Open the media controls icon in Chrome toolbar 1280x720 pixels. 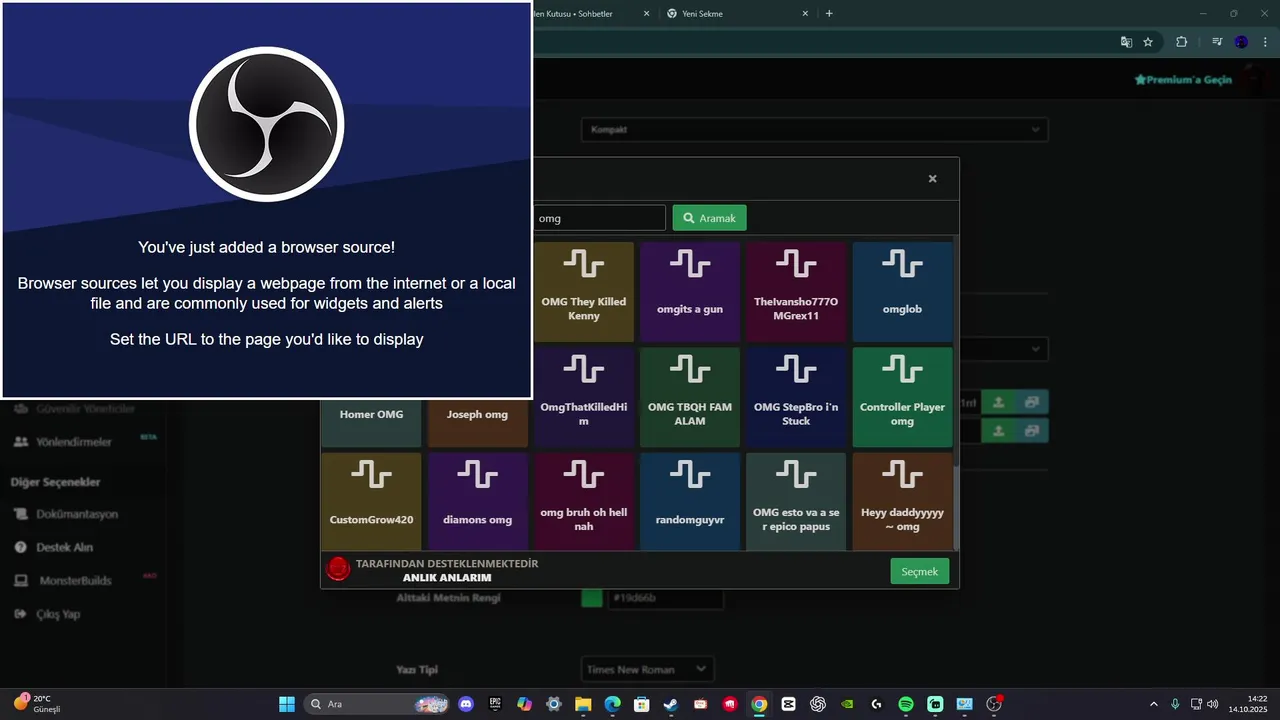click(x=1216, y=42)
